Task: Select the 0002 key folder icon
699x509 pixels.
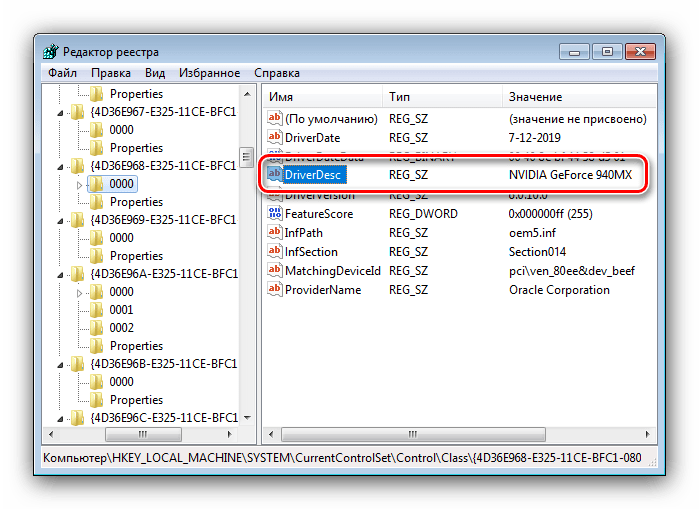Action: point(96,328)
